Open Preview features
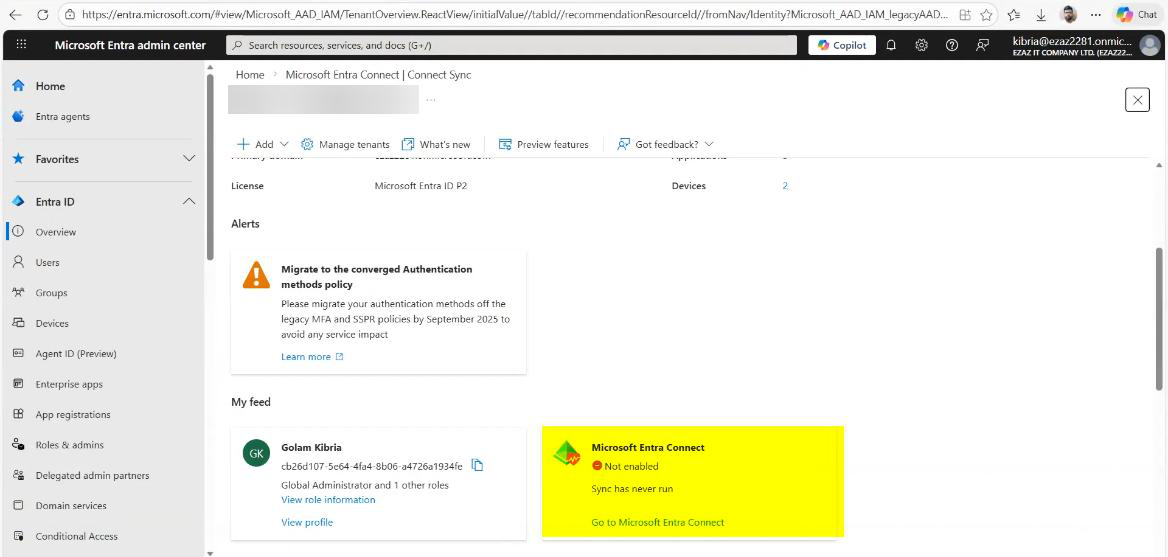 544,144
